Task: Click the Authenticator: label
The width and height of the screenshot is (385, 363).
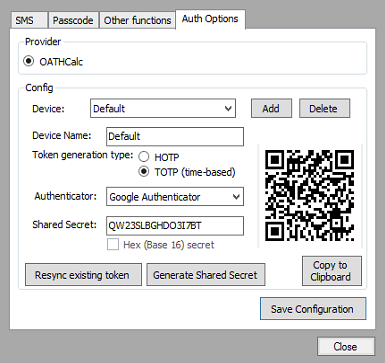Action: 66,196
